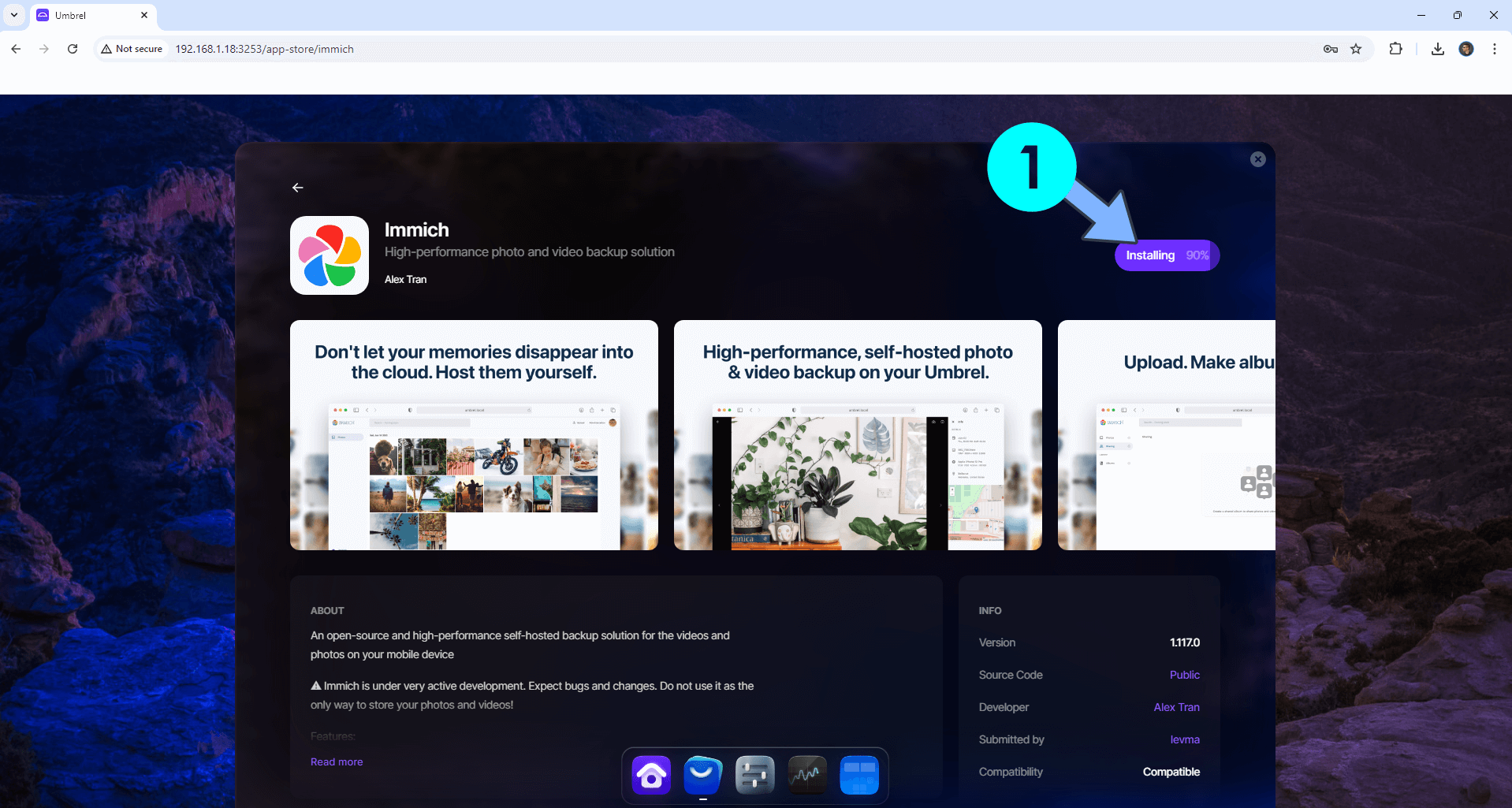Open the tab search dropdown arrow

click(14, 15)
